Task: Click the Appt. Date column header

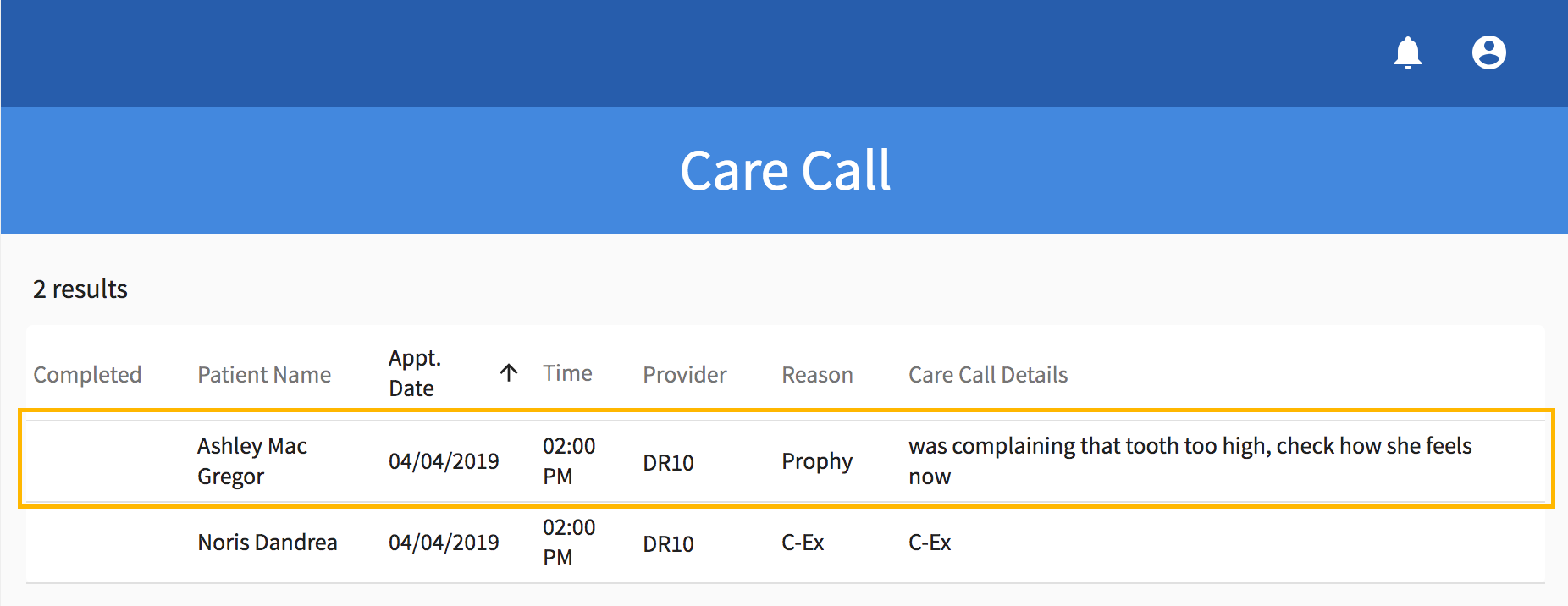Action: (415, 373)
